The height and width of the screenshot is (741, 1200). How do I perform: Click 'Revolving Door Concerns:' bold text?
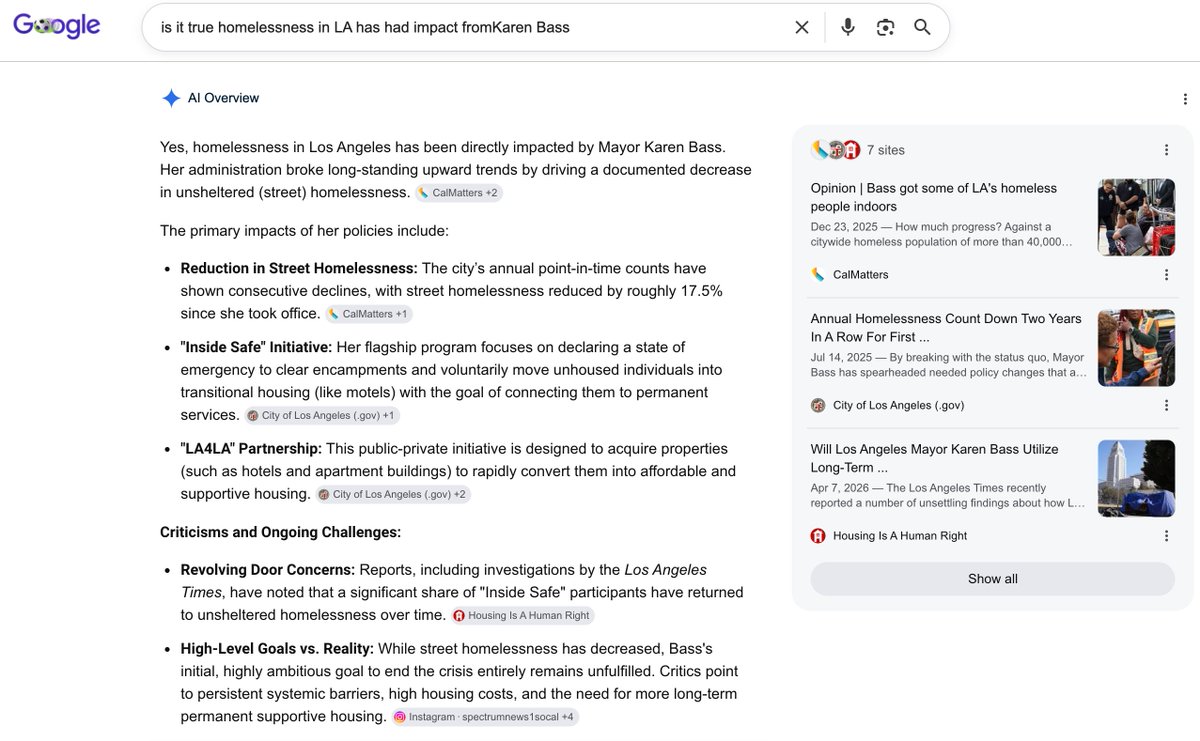(x=268, y=570)
